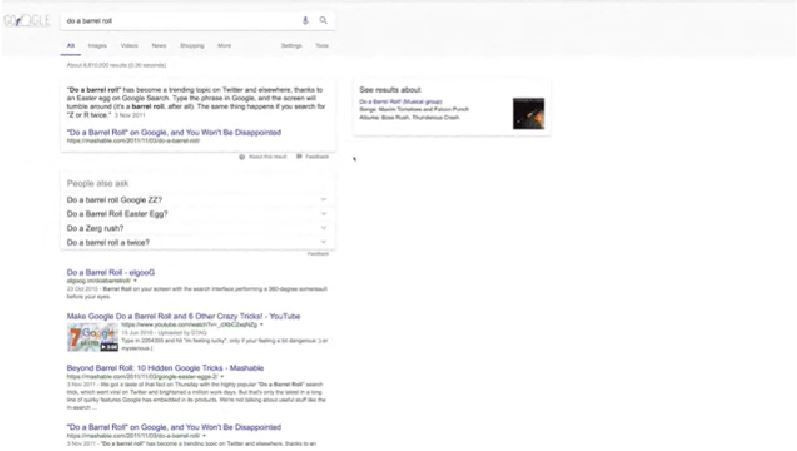The image size is (797, 451).
Task: Open 'Do a Barrel Roll - elgooG' result
Action: (x=111, y=273)
